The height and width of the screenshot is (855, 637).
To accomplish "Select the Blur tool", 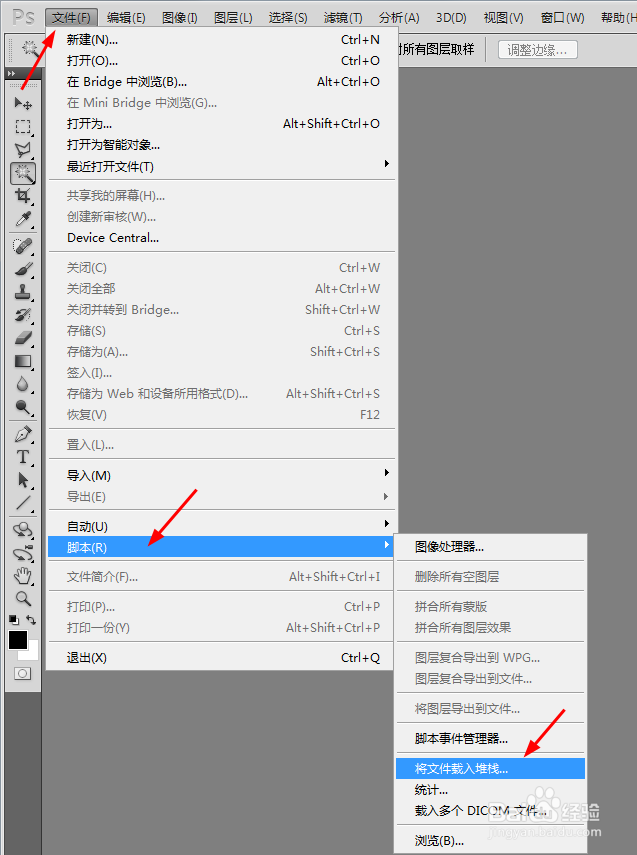I will 23,384.
